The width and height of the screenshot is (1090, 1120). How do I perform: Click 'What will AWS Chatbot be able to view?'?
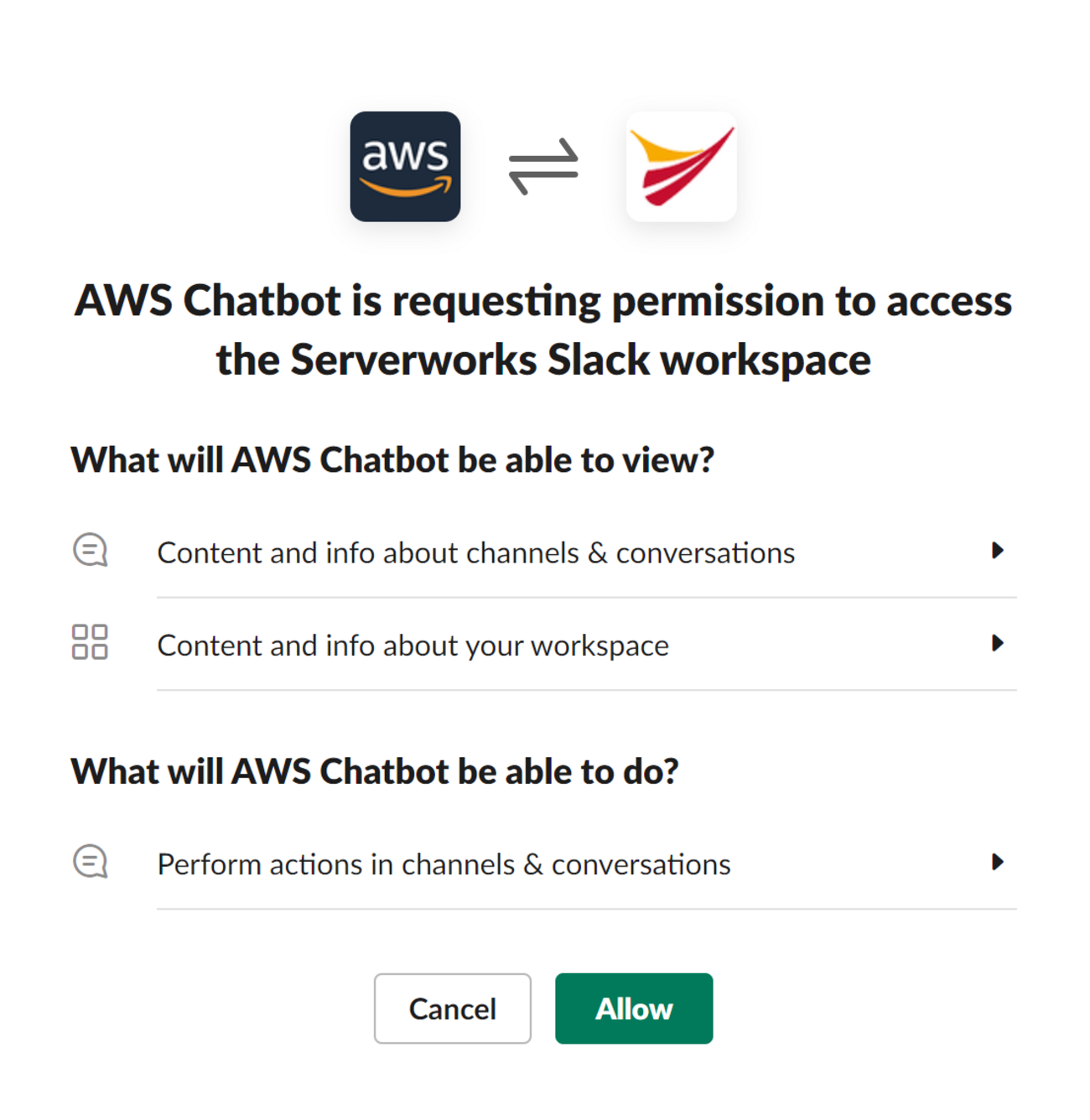392,460
